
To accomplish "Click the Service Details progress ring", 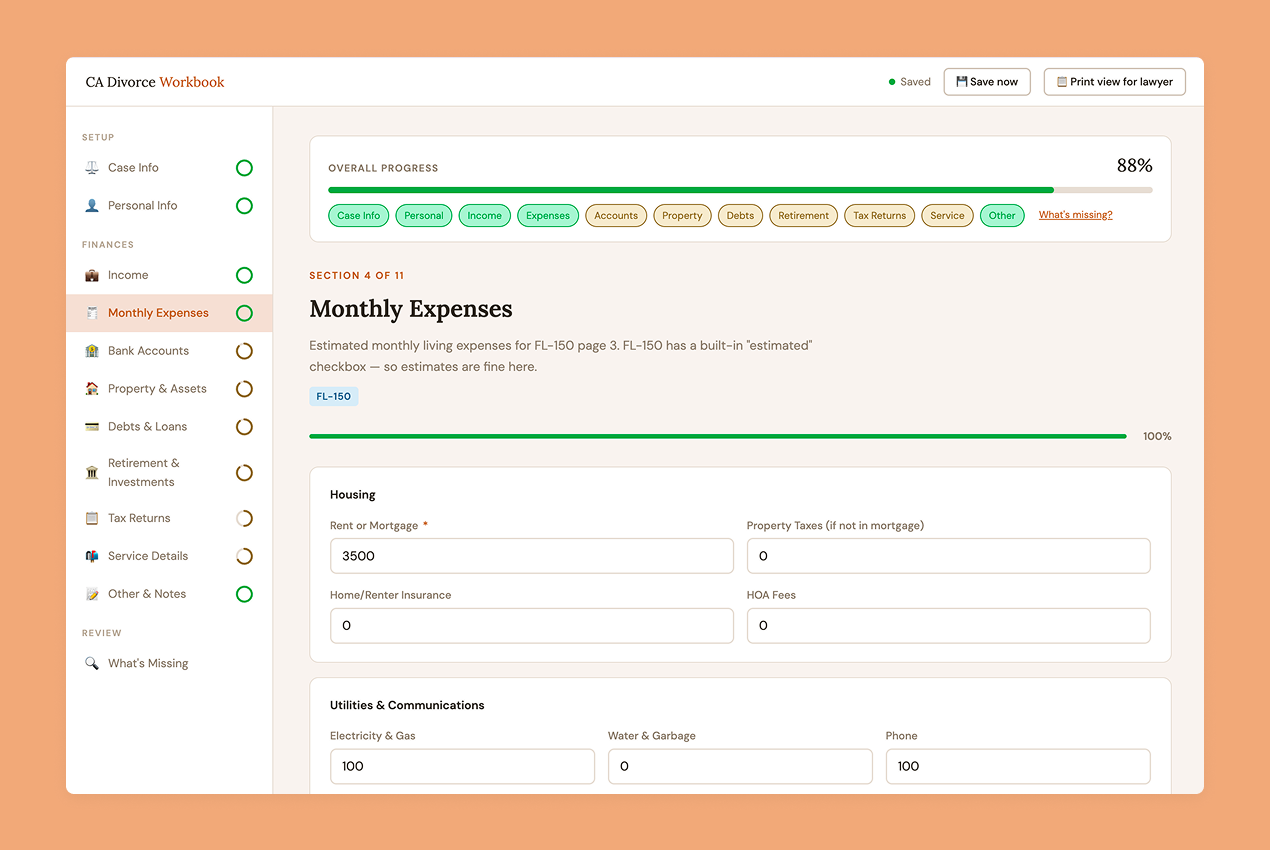I will click(244, 556).
